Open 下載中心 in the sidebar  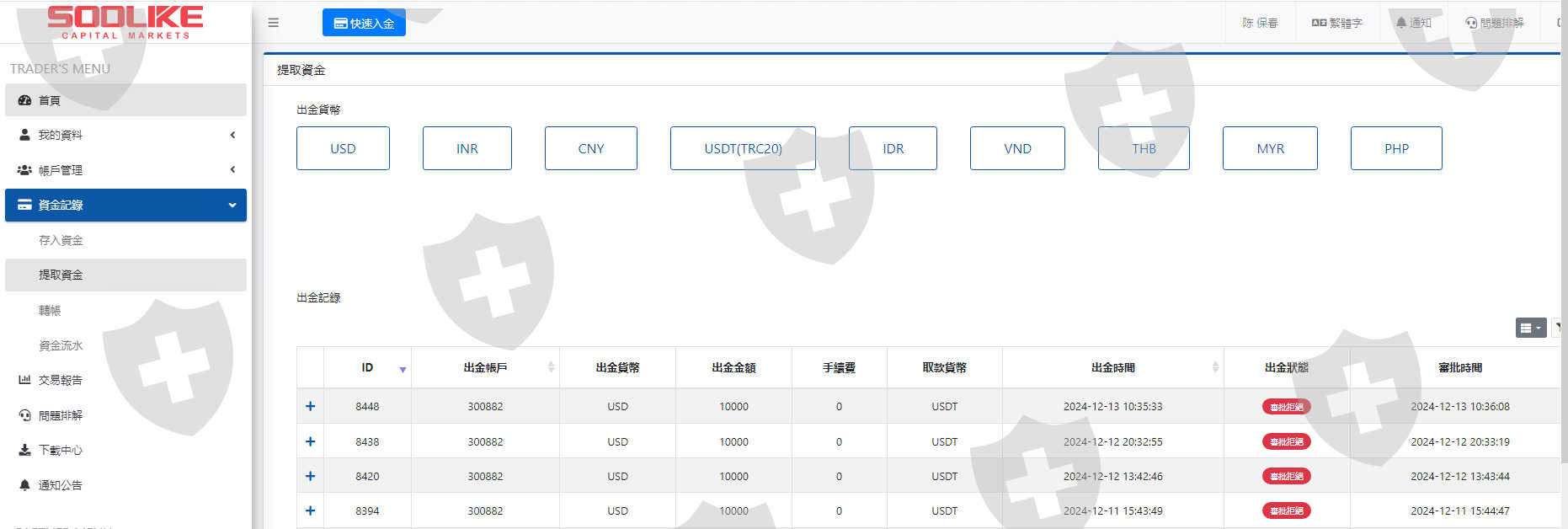click(x=61, y=450)
